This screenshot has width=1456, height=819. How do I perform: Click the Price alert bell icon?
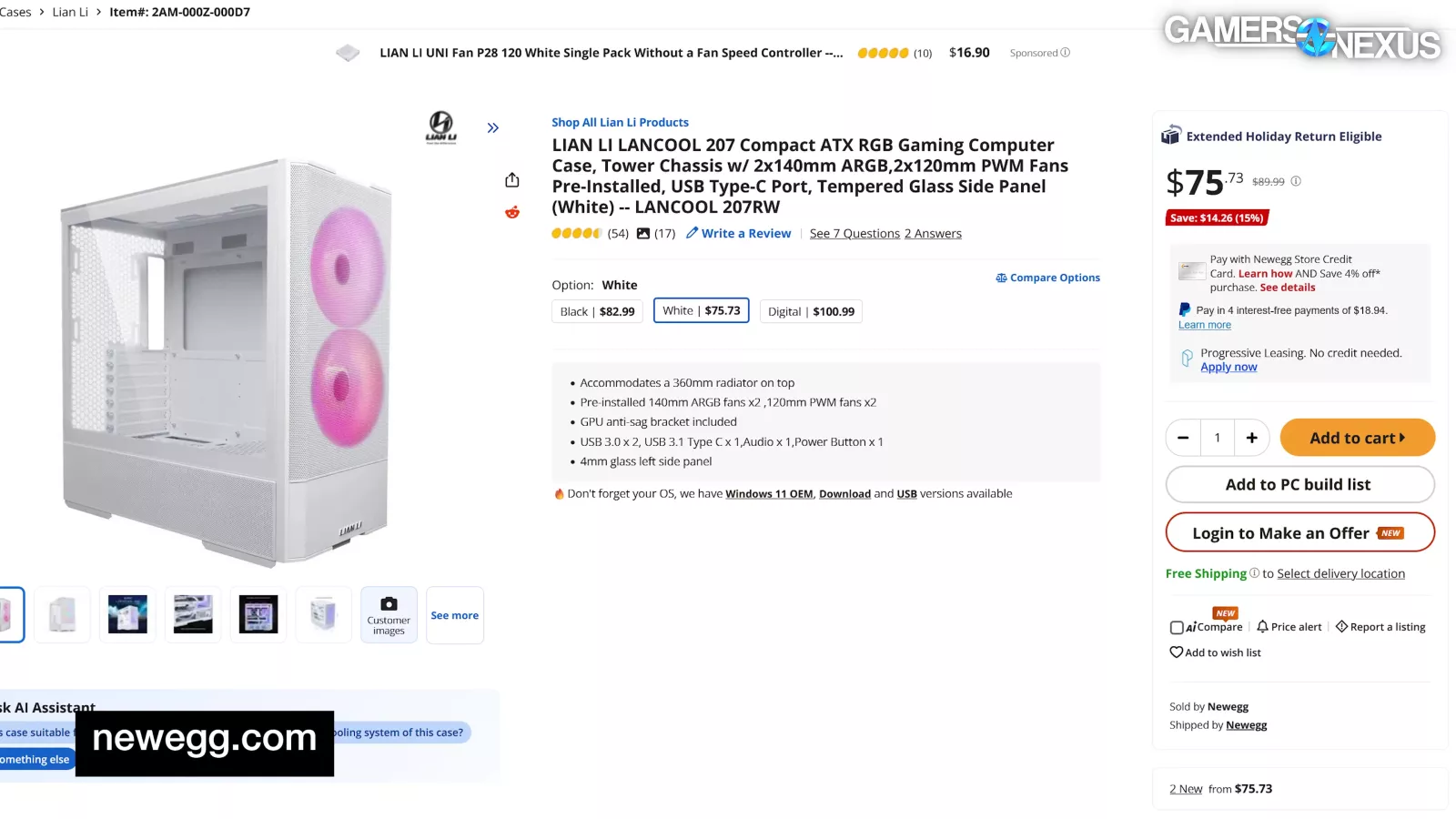[x=1262, y=626]
